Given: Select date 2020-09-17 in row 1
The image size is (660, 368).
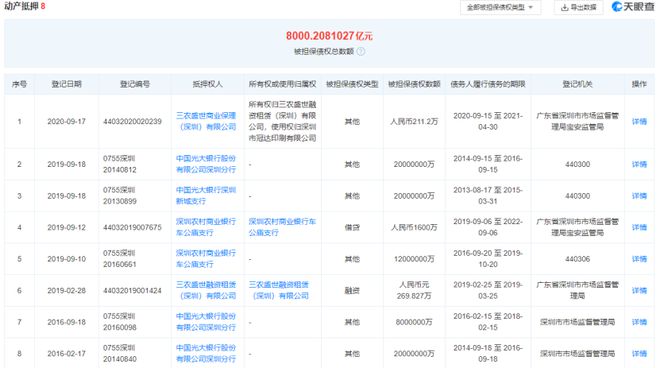Looking at the screenshot, I should pos(67,122).
